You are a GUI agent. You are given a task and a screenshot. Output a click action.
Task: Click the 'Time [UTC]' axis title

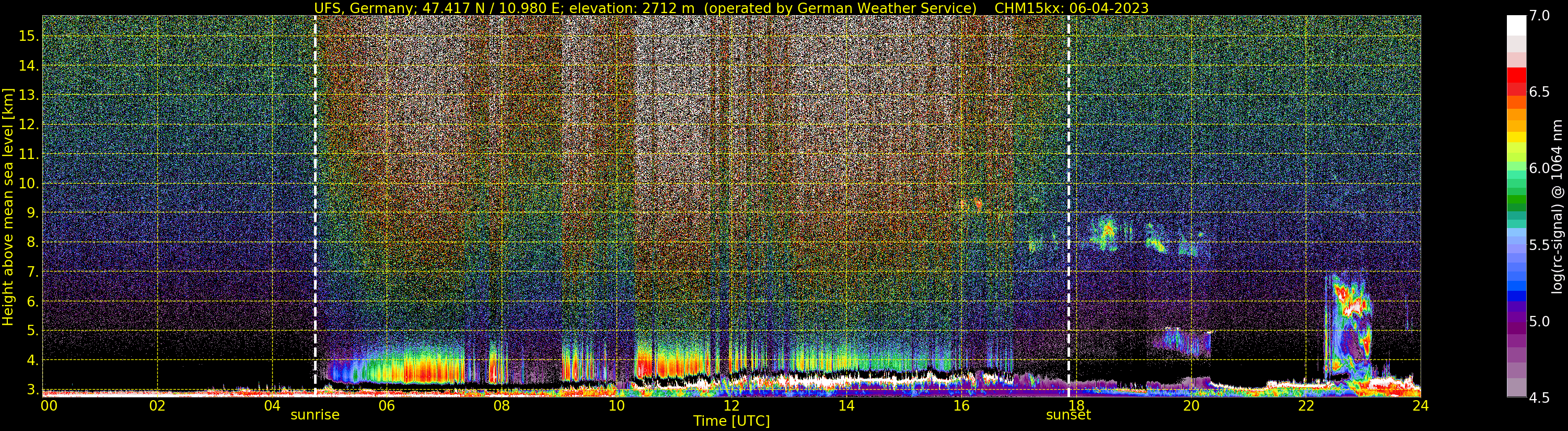point(731,421)
